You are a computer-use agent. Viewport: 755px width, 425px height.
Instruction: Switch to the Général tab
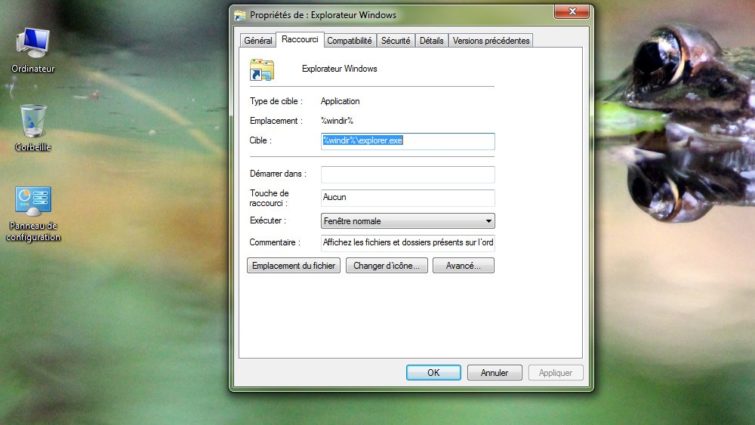[258, 41]
